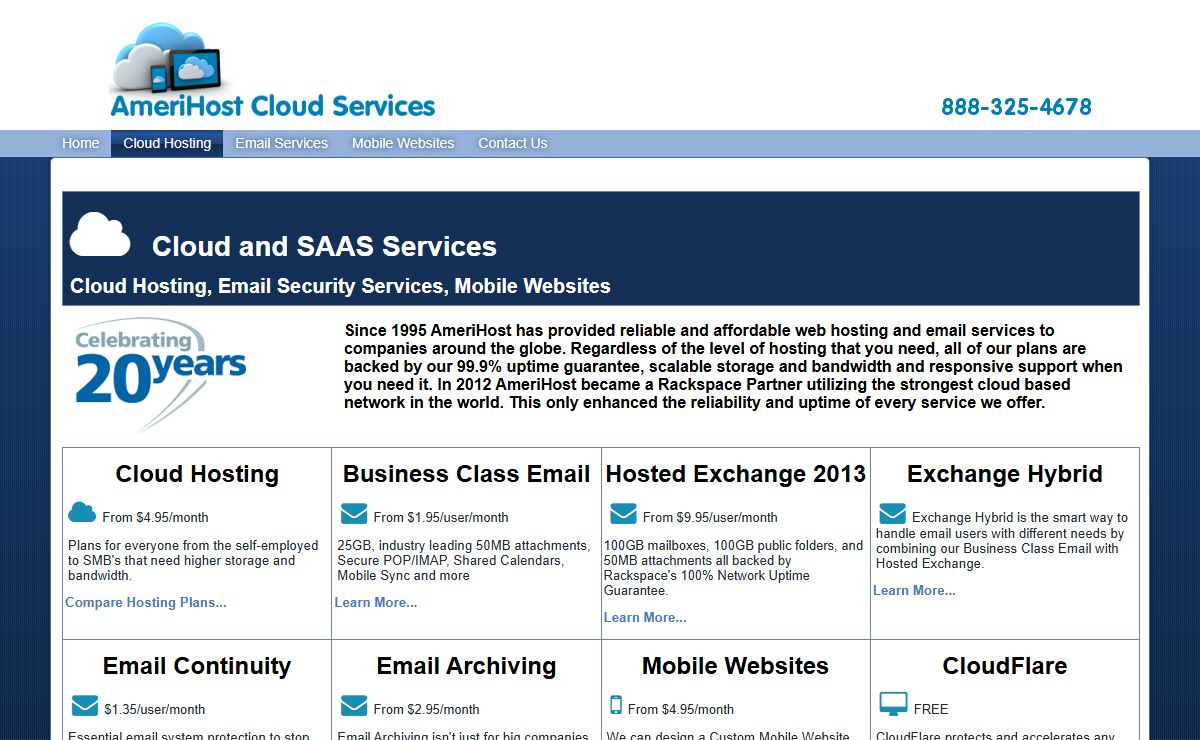
Task: Click 'From $4.95/month' under Cloud Hosting
Action: 155,517
